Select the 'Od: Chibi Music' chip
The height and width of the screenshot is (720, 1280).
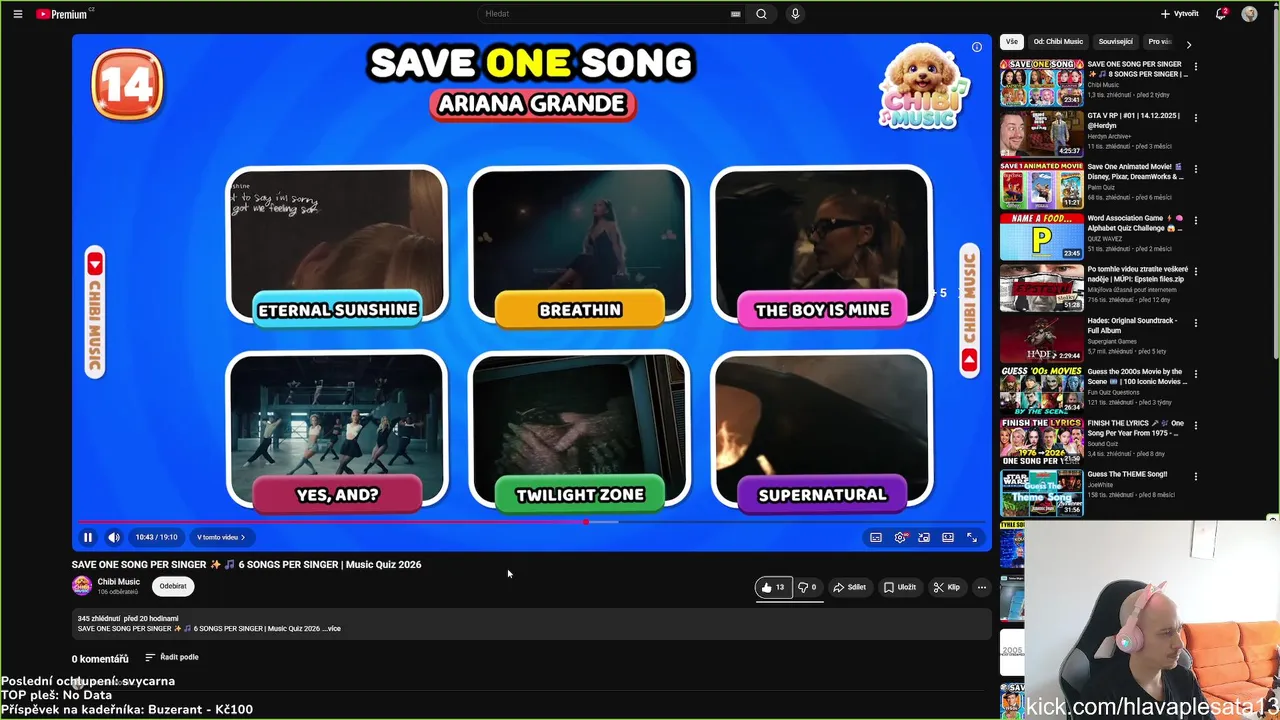point(1058,42)
